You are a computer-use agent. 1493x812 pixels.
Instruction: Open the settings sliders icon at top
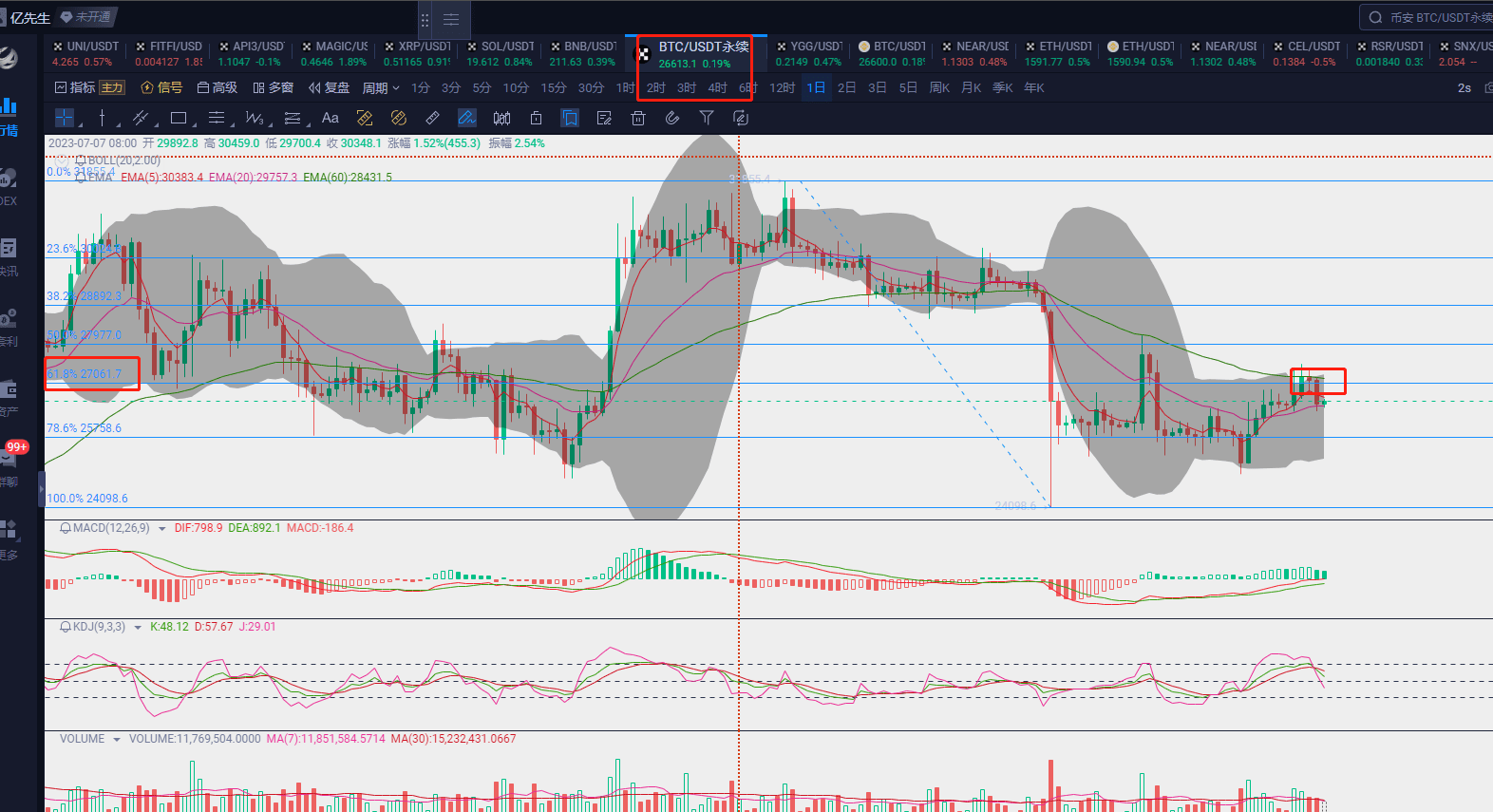451,19
